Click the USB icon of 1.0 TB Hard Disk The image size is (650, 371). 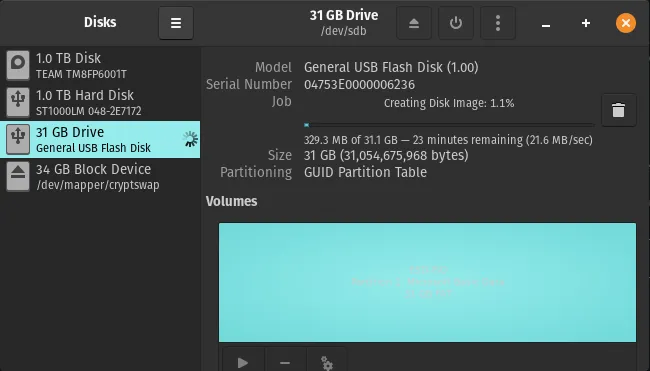(18, 102)
